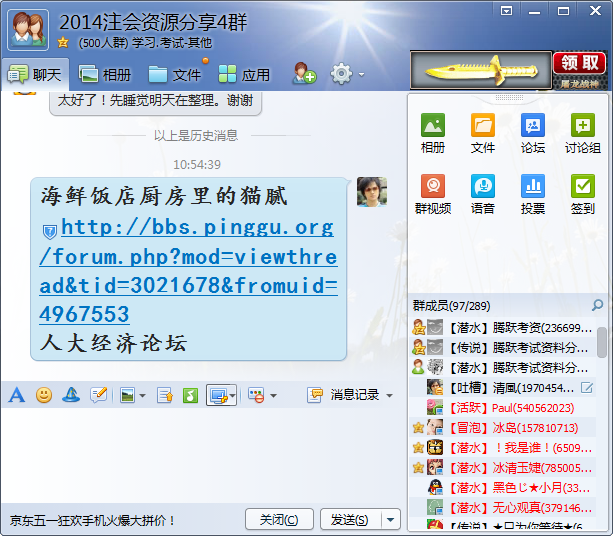Select member 黑色じ★小月
613x536 pixels.
click(502, 488)
